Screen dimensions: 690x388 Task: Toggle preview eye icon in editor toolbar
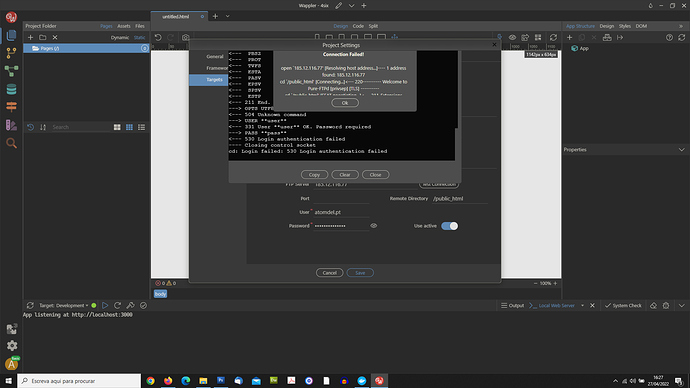[513, 37]
